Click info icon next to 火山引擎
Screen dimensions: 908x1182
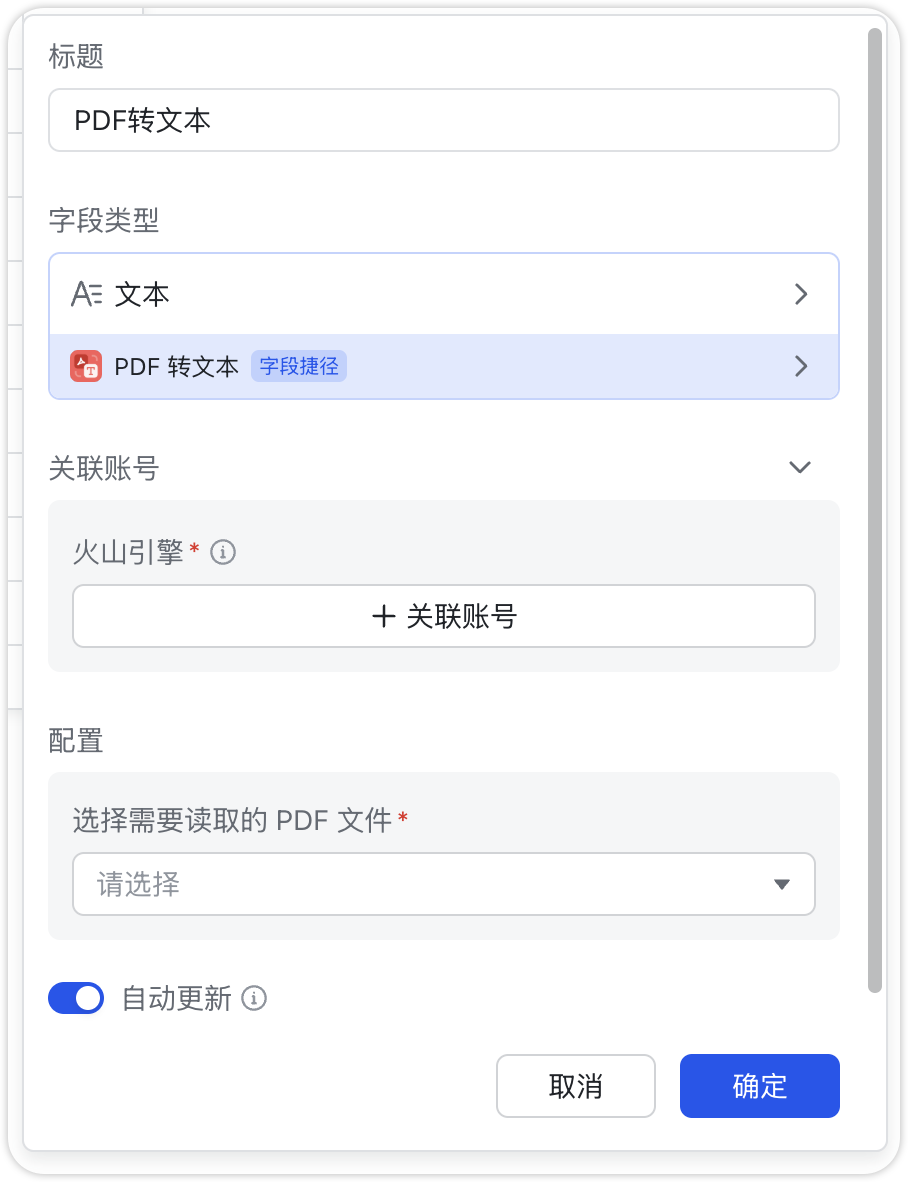[x=223, y=551]
